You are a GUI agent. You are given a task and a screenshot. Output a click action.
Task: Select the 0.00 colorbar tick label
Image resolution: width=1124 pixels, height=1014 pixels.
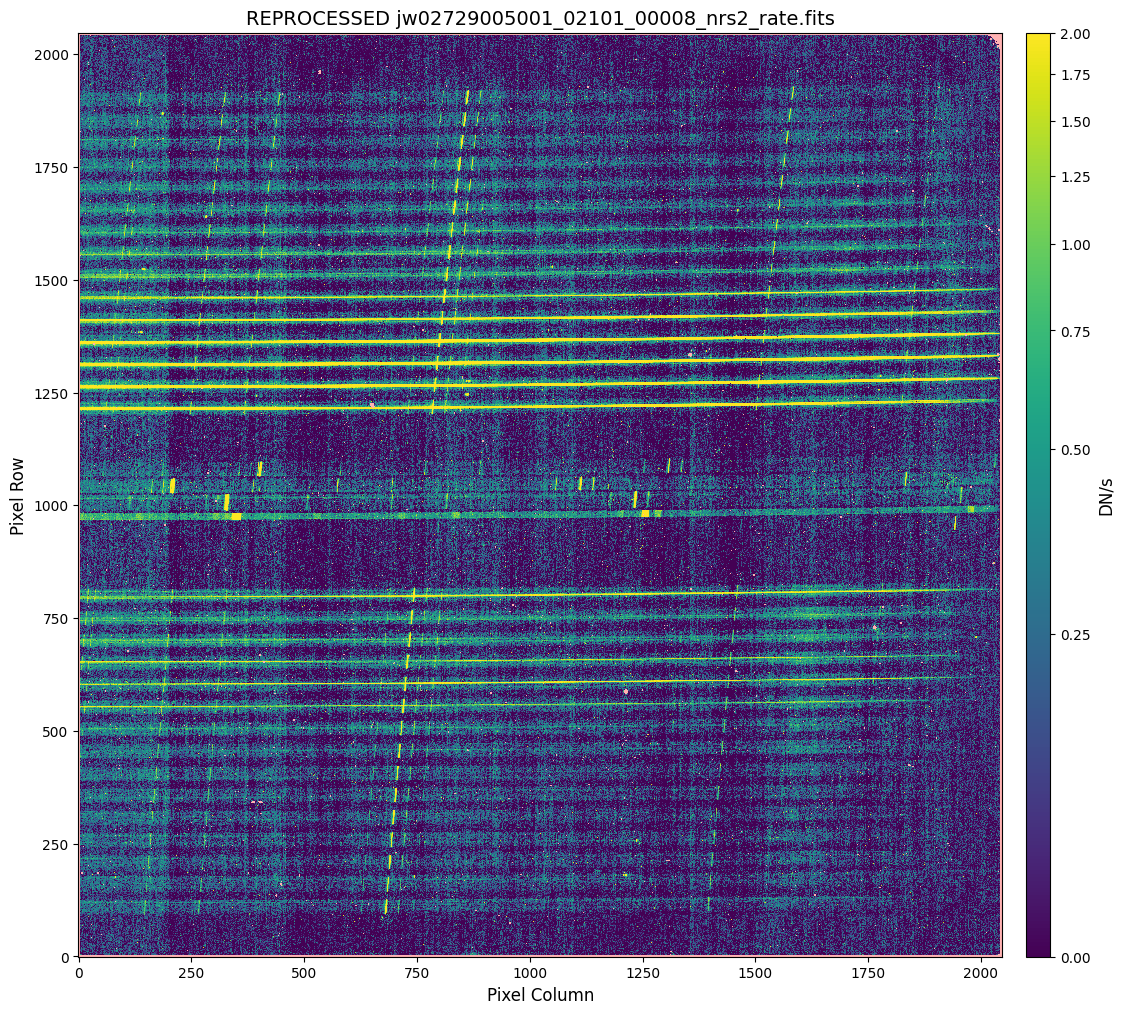[x=1076, y=958]
